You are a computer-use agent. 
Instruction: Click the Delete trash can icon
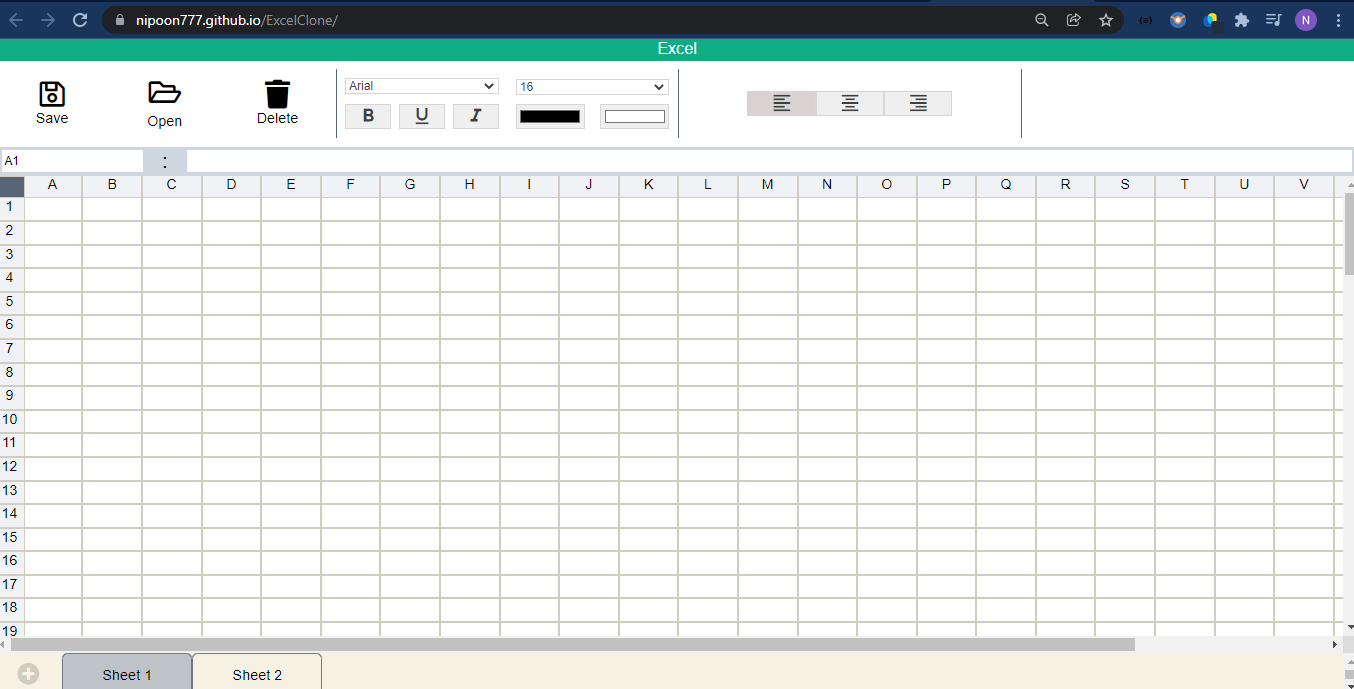click(277, 94)
